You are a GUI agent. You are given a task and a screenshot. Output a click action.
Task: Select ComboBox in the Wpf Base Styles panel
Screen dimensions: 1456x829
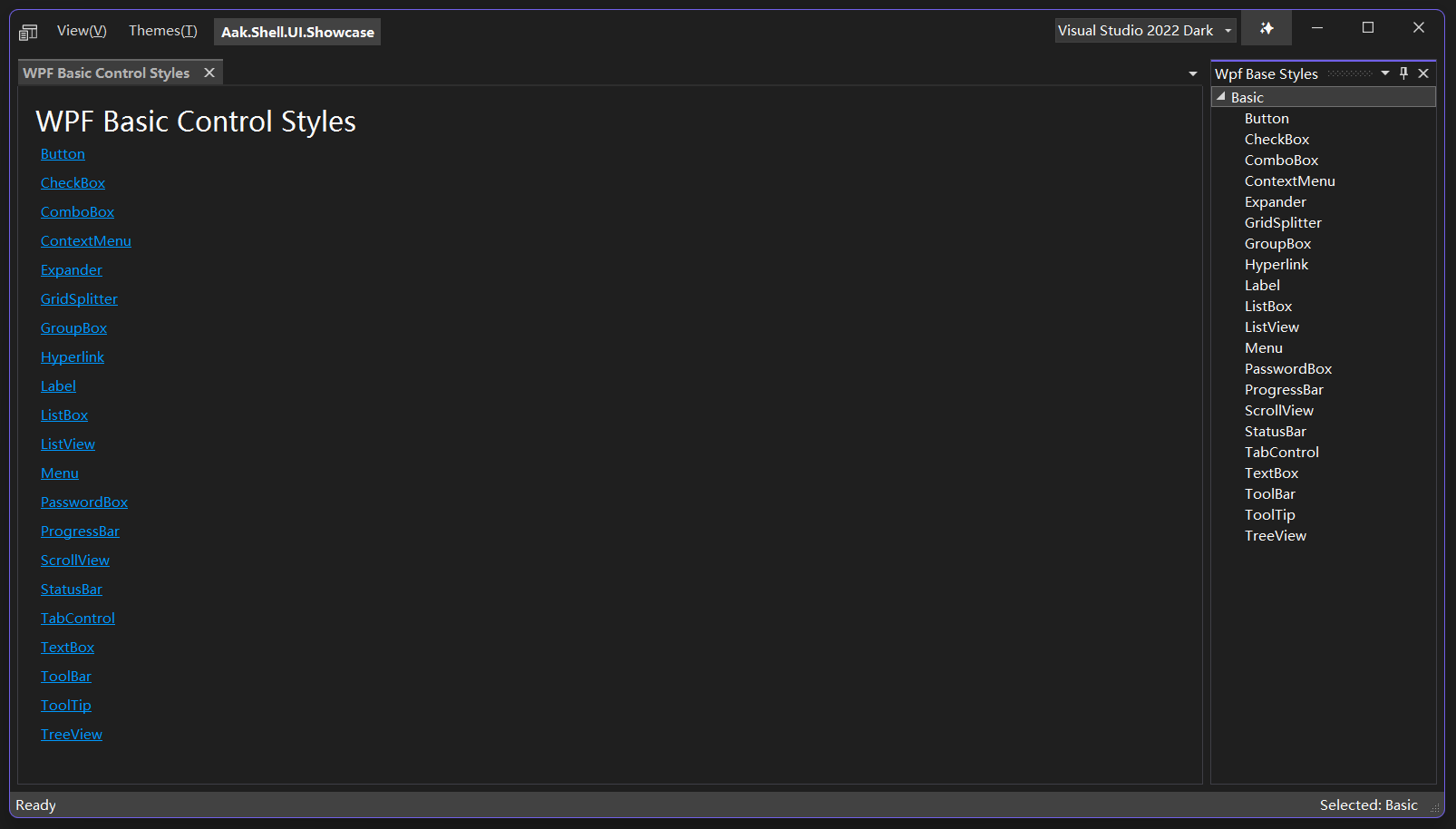(x=1280, y=160)
